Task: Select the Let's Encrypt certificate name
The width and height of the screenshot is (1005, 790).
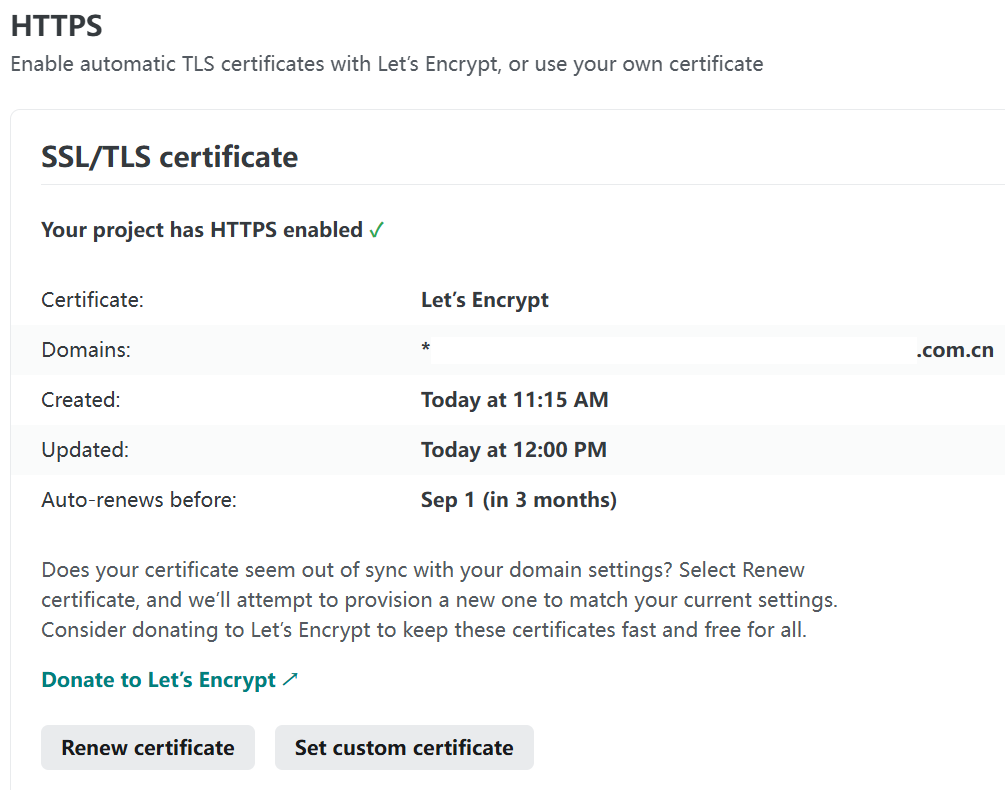Action: [x=484, y=299]
